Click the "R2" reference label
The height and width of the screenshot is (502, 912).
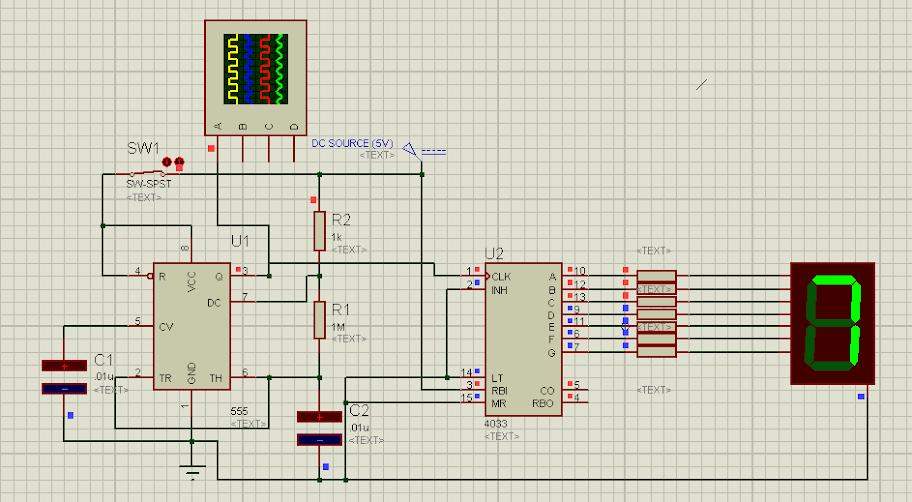pos(341,220)
